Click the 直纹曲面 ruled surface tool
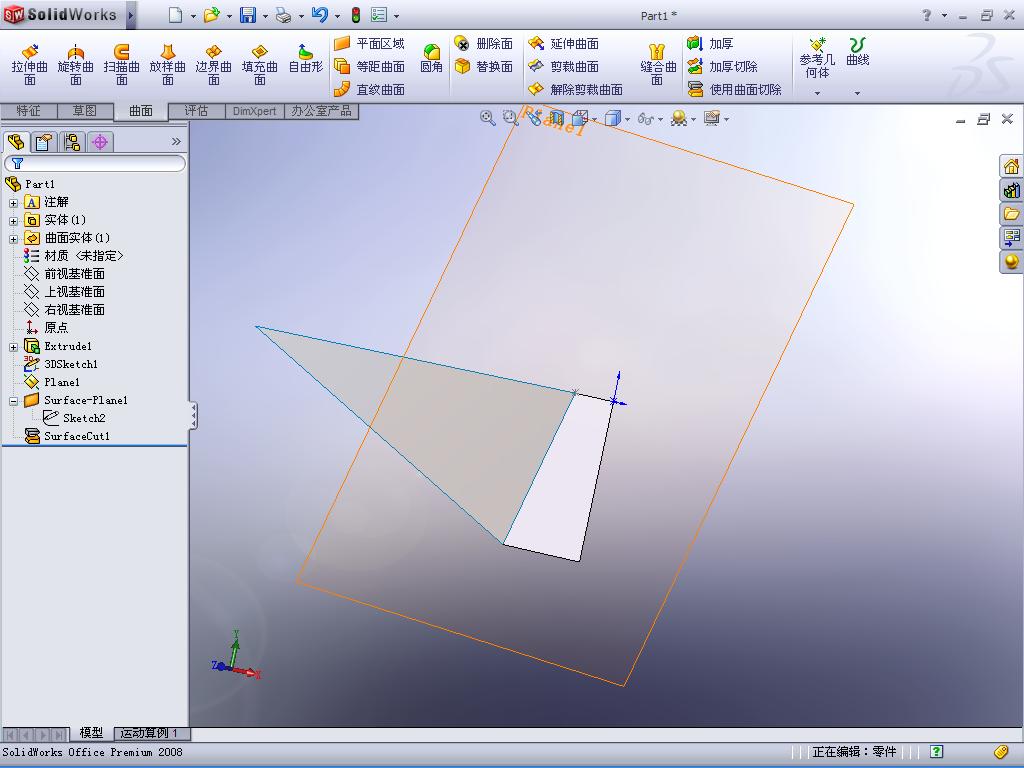 pyautogui.click(x=370, y=89)
